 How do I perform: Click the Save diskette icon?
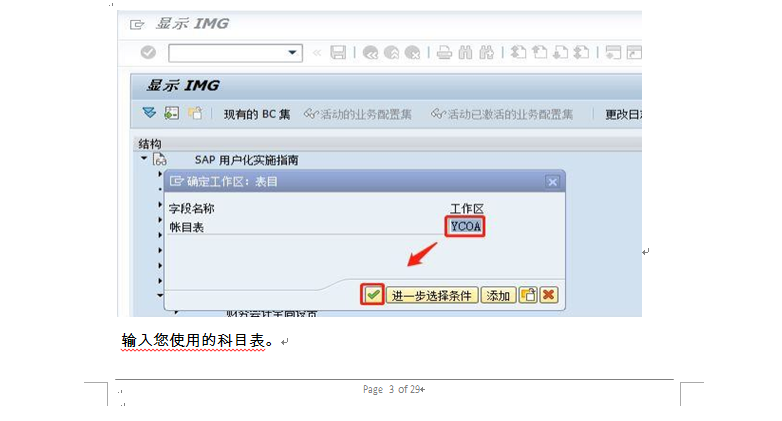338,52
